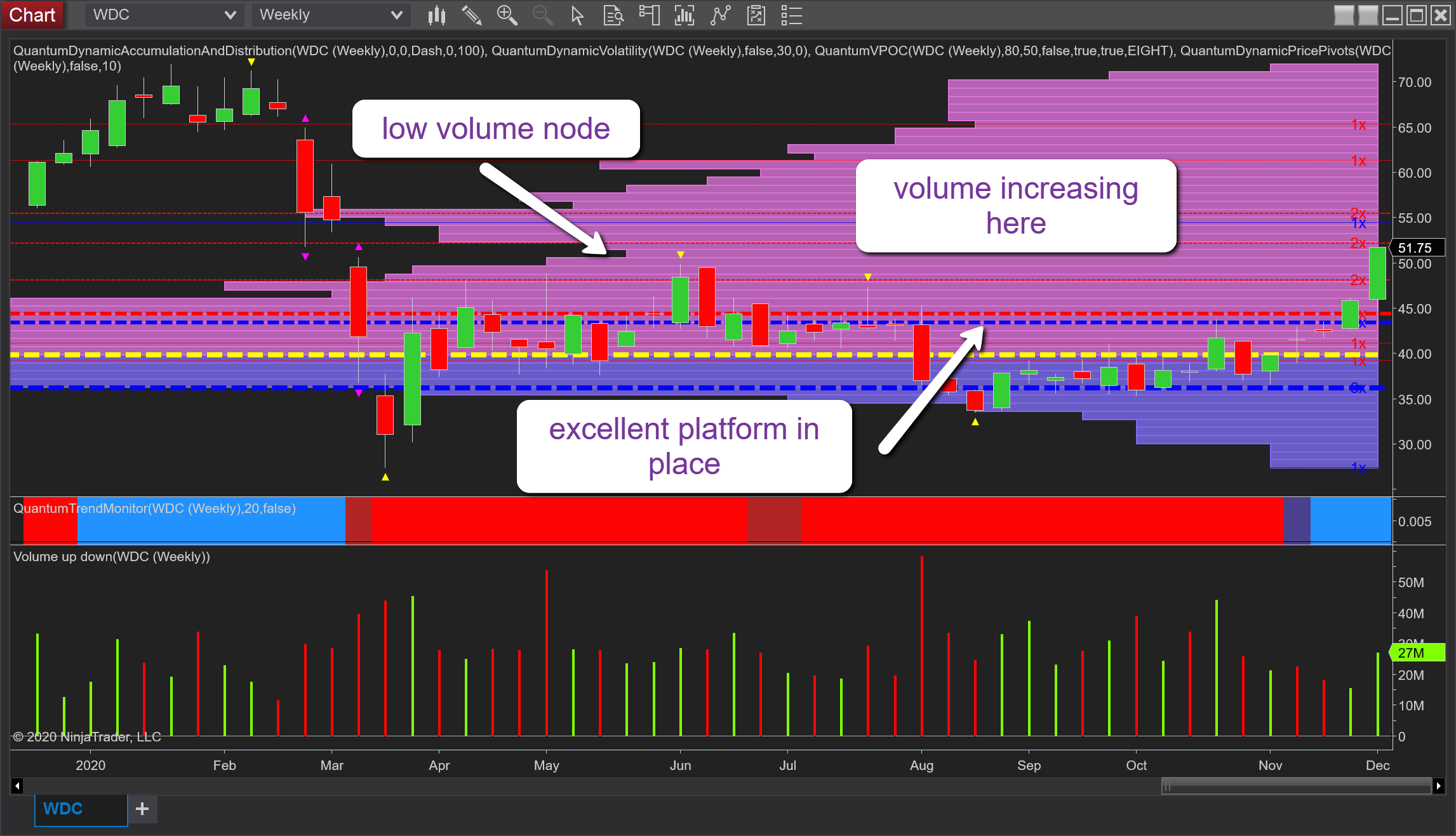Click the 70.00 price axis label
The height and width of the screenshot is (836, 1456).
tap(1415, 83)
